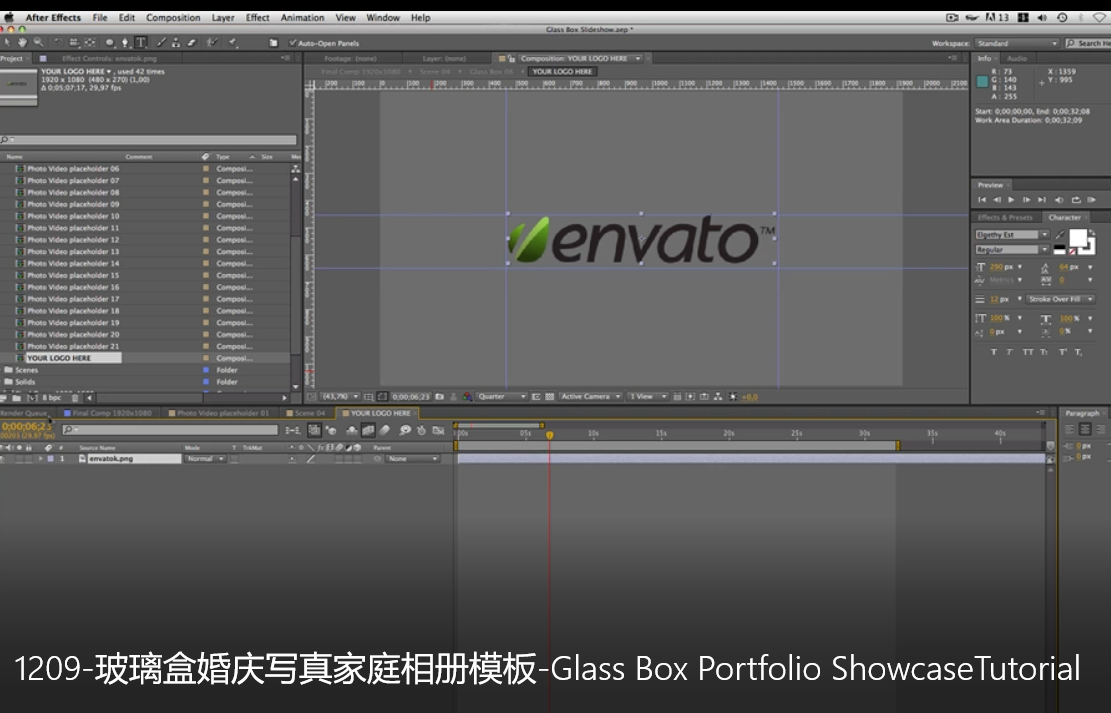Select the Hand tool
The image size is (1111, 713).
tap(22, 43)
